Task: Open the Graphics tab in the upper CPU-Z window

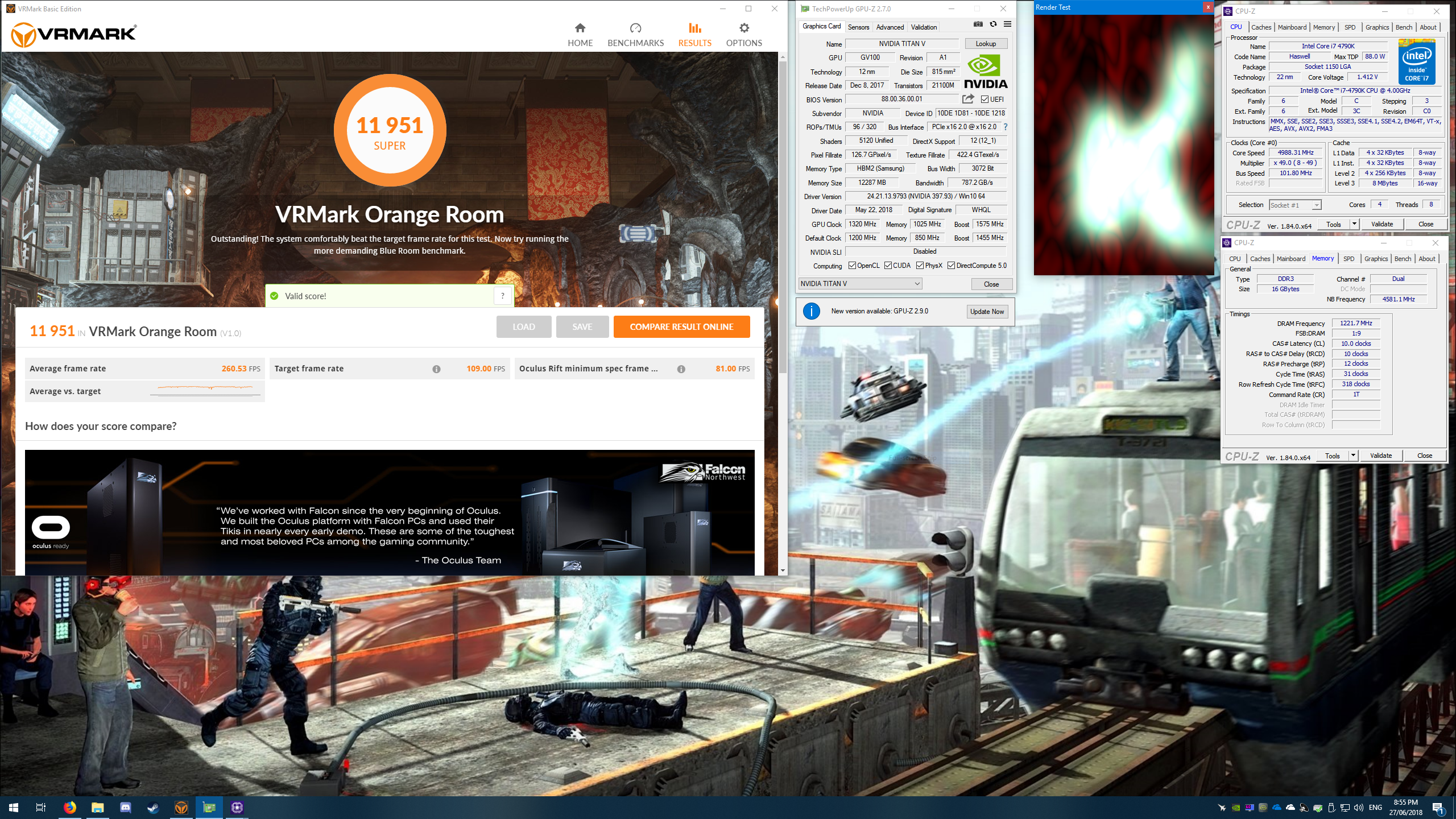Action: [x=1377, y=27]
